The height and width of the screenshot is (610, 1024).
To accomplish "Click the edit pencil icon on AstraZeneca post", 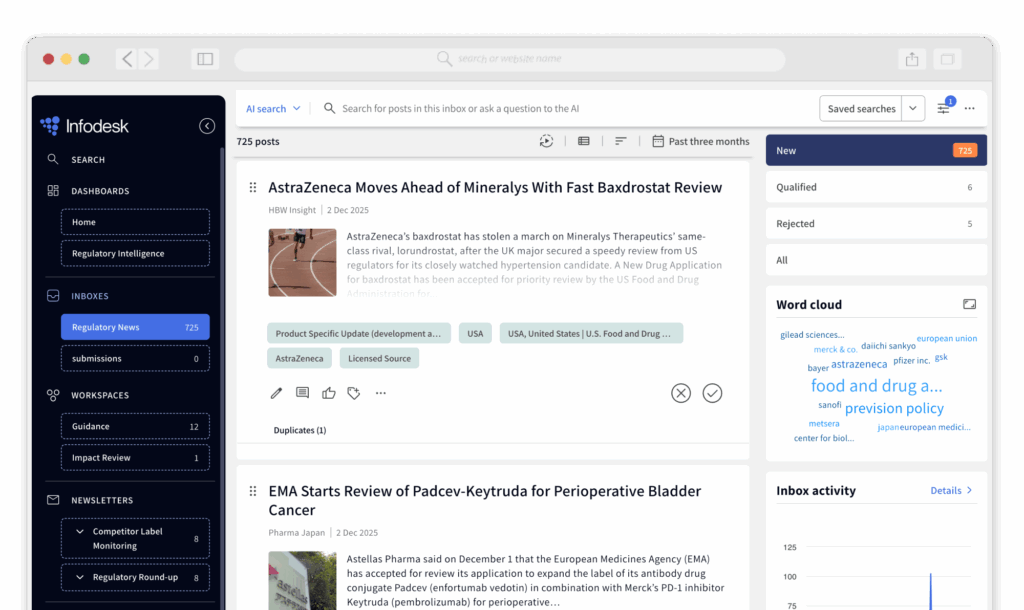I will click(x=277, y=393).
